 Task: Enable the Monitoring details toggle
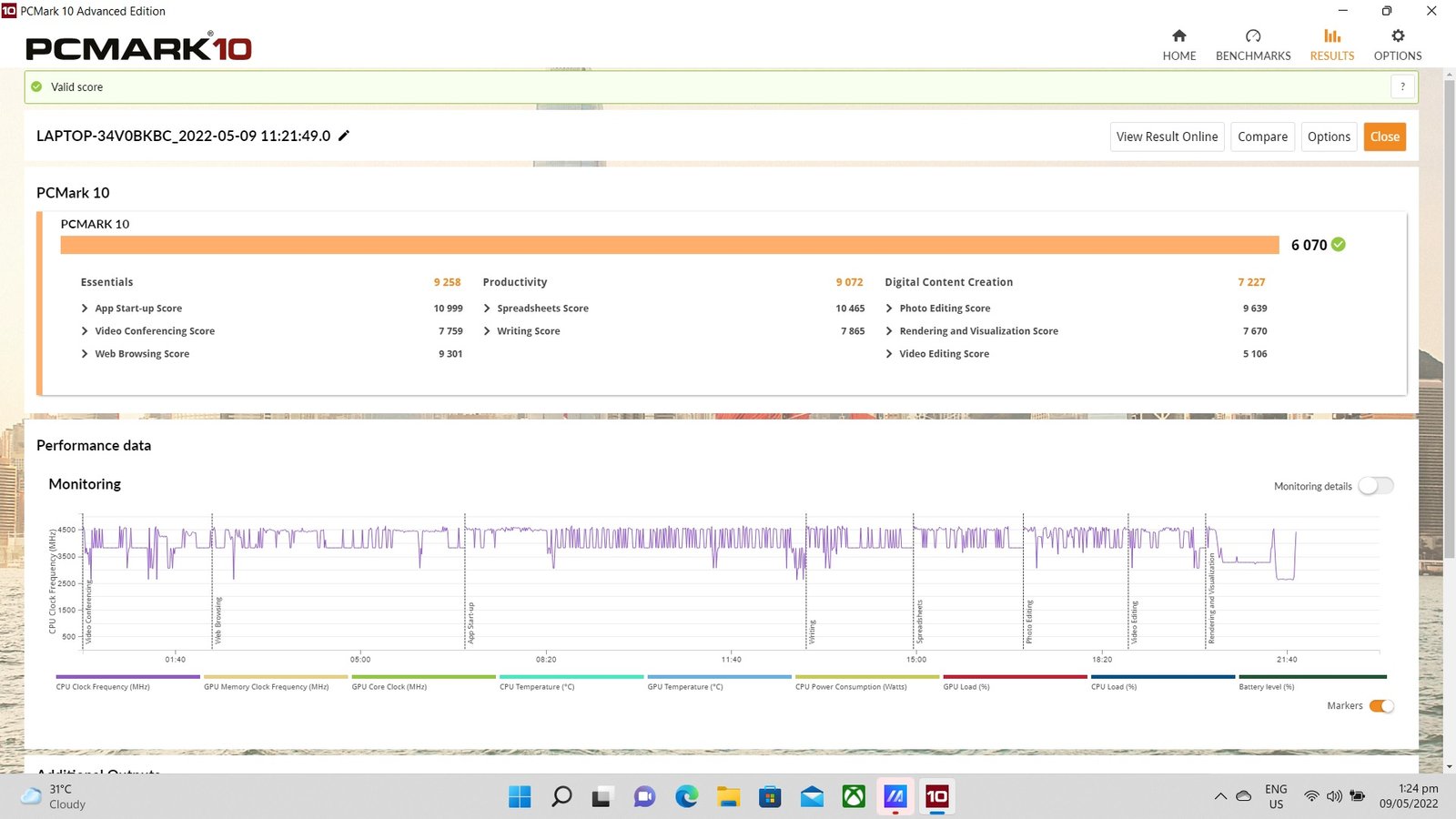[x=1375, y=486]
